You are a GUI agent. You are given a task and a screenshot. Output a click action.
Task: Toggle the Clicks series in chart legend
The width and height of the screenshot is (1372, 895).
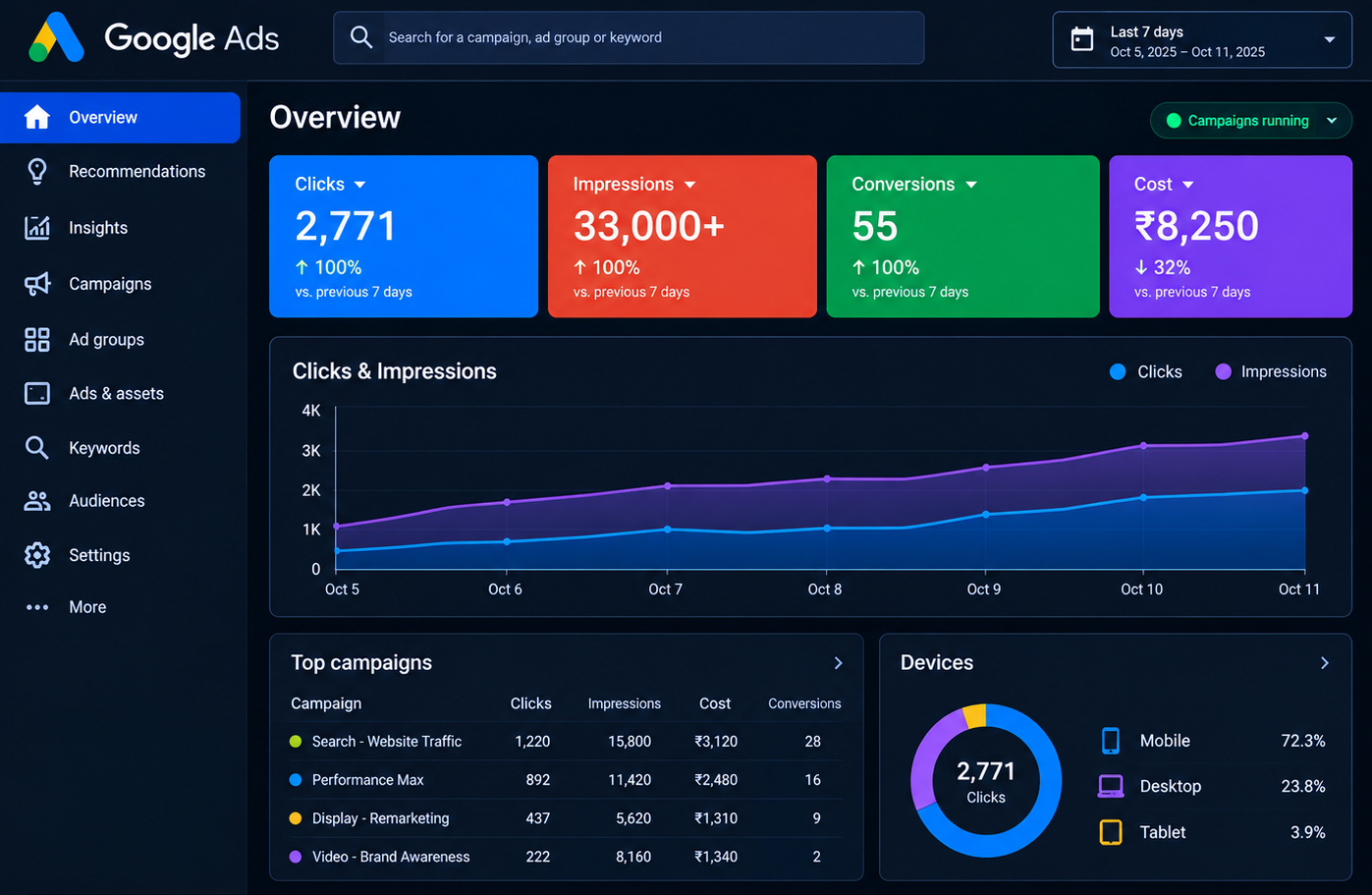pos(1145,371)
